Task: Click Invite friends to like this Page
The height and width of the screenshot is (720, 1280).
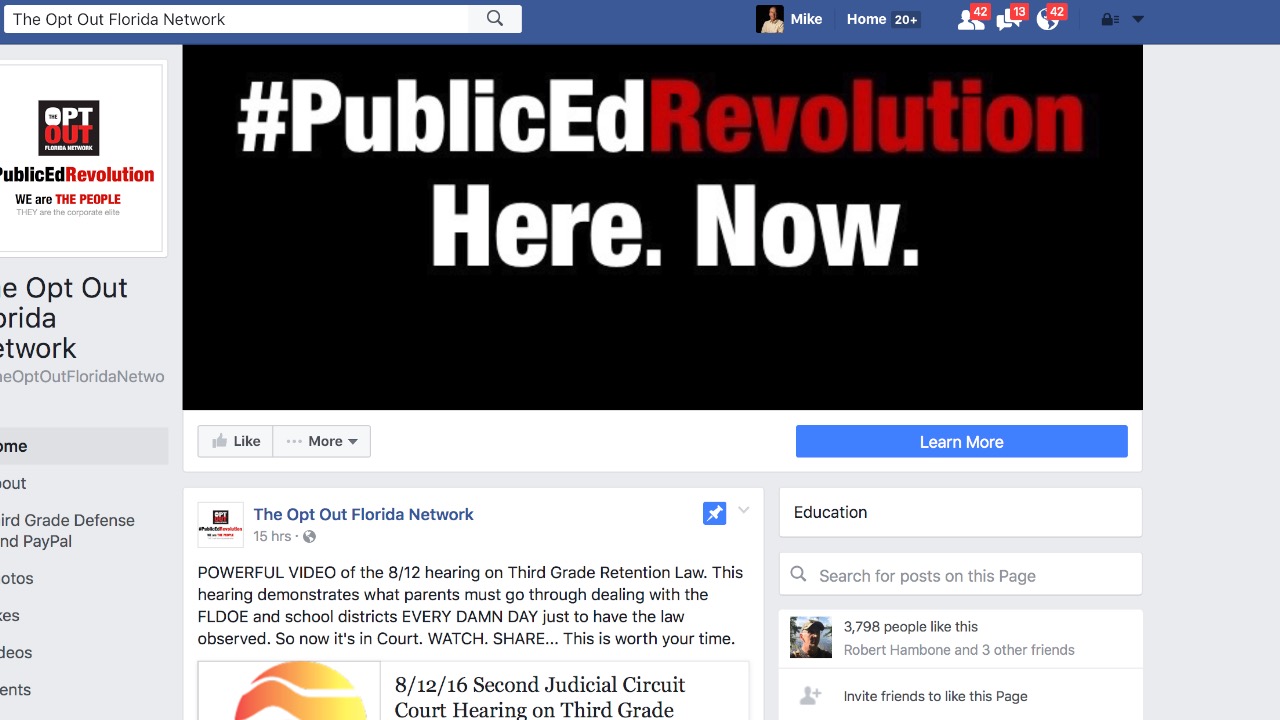Action: [x=935, y=696]
